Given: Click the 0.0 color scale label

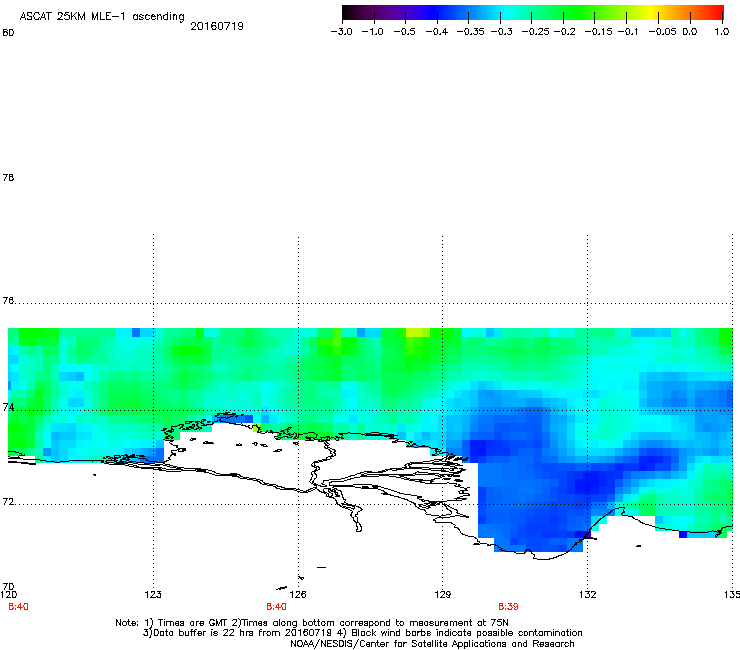Looking at the screenshot, I should pos(690,32).
